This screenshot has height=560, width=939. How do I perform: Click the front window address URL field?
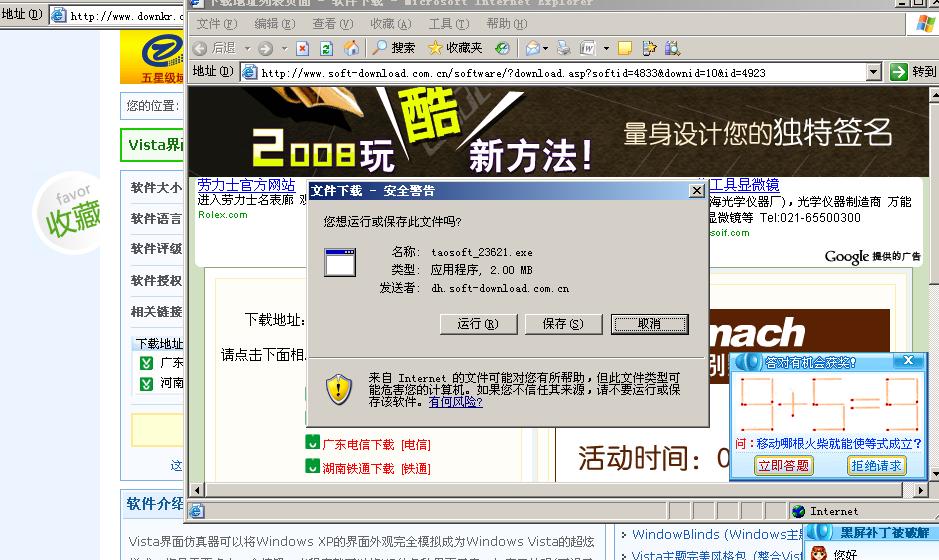554,72
